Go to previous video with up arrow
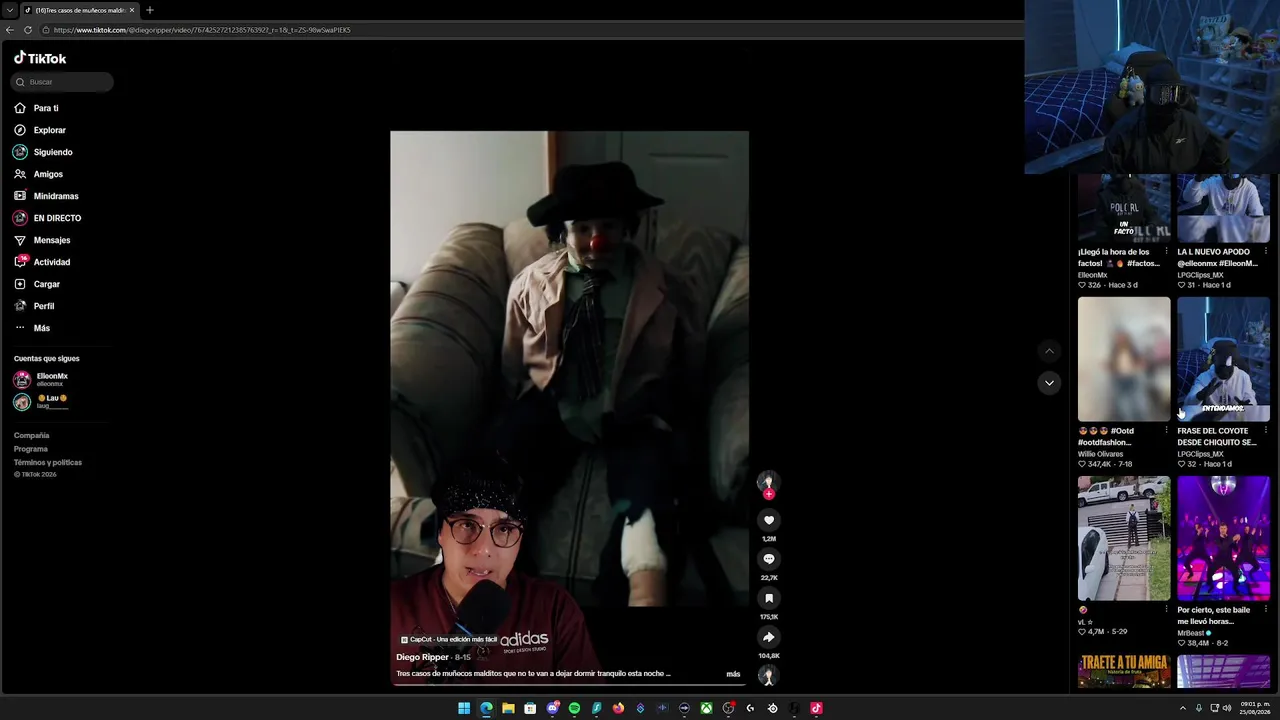1280x720 pixels. (x=1049, y=351)
